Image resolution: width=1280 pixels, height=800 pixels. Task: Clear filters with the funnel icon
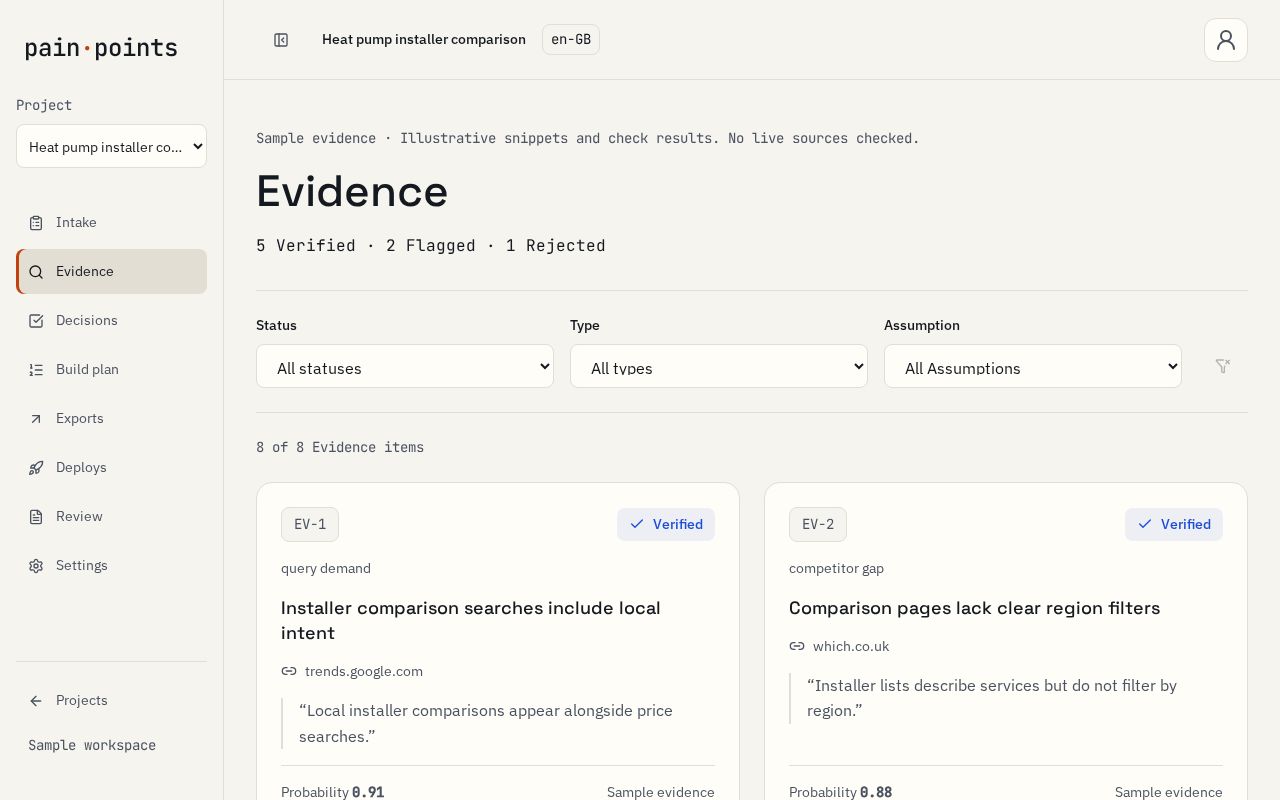1222,366
